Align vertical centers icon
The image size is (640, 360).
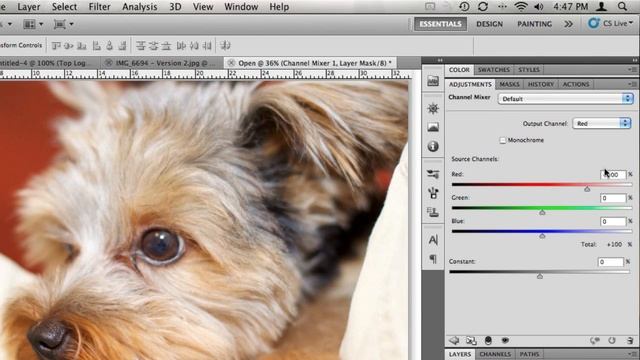(69, 46)
